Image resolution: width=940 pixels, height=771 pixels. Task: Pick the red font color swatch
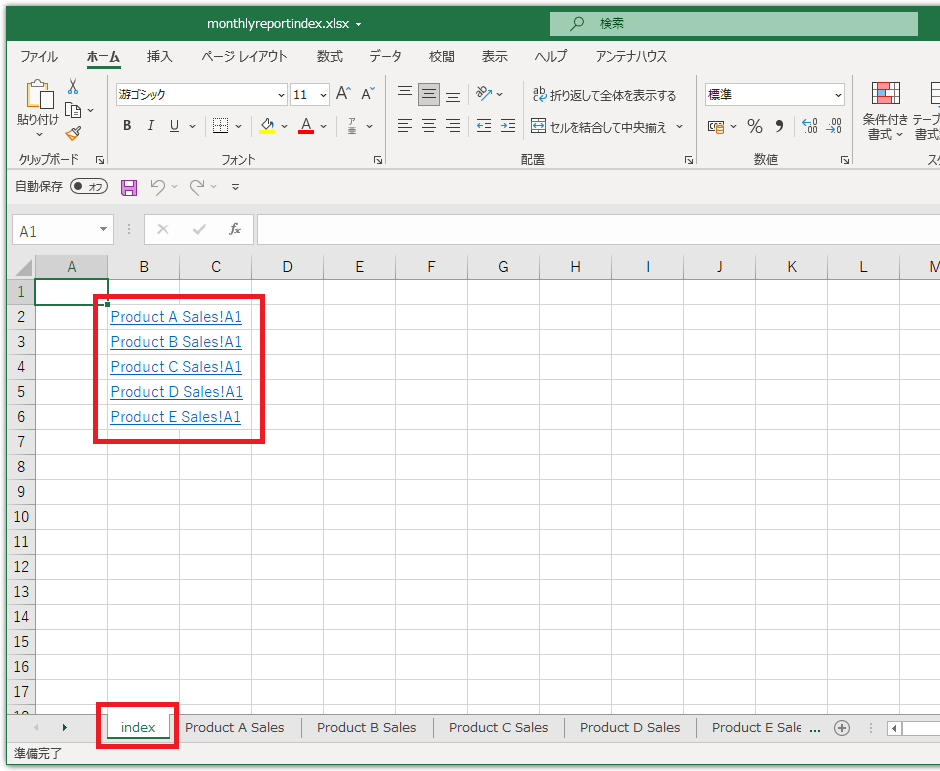tap(305, 131)
